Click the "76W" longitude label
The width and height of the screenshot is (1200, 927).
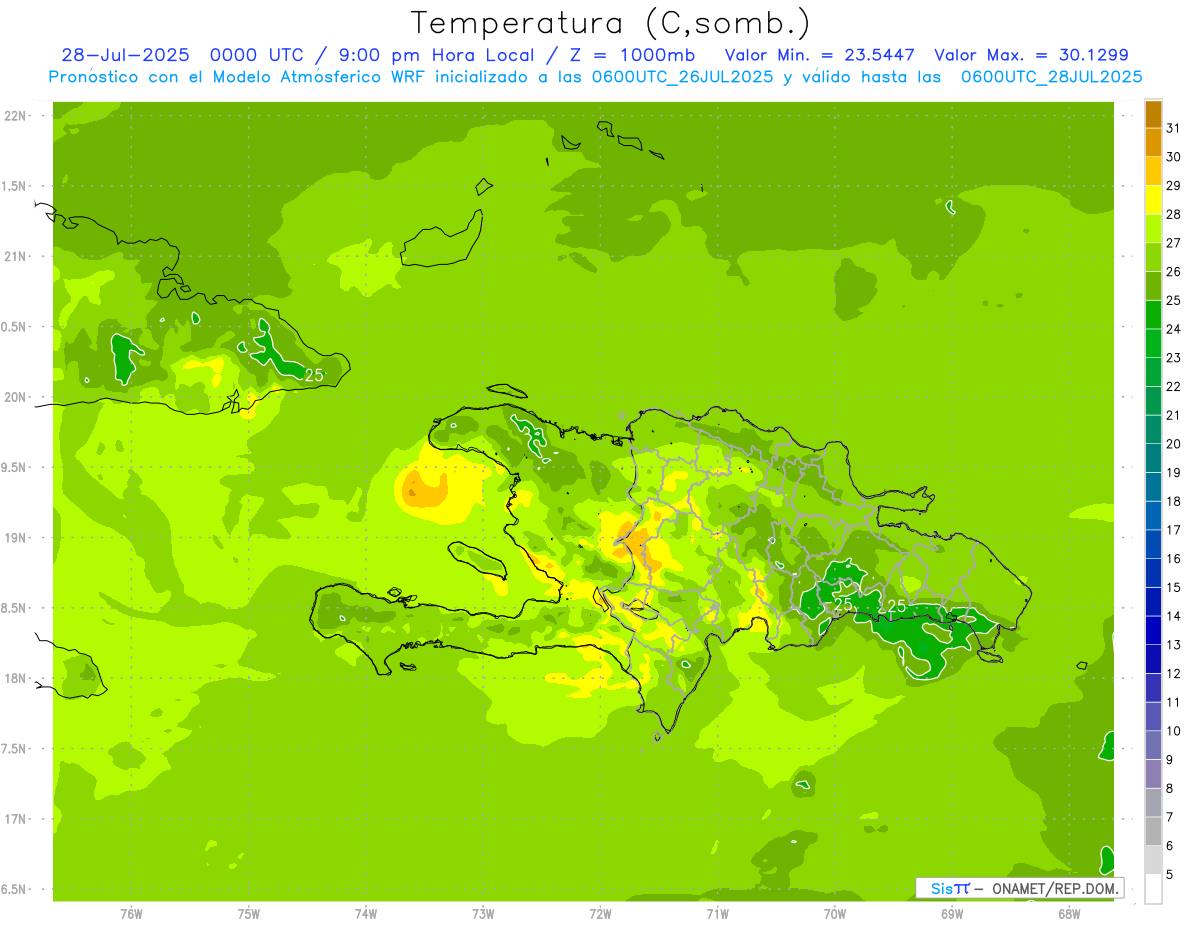click(x=131, y=913)
